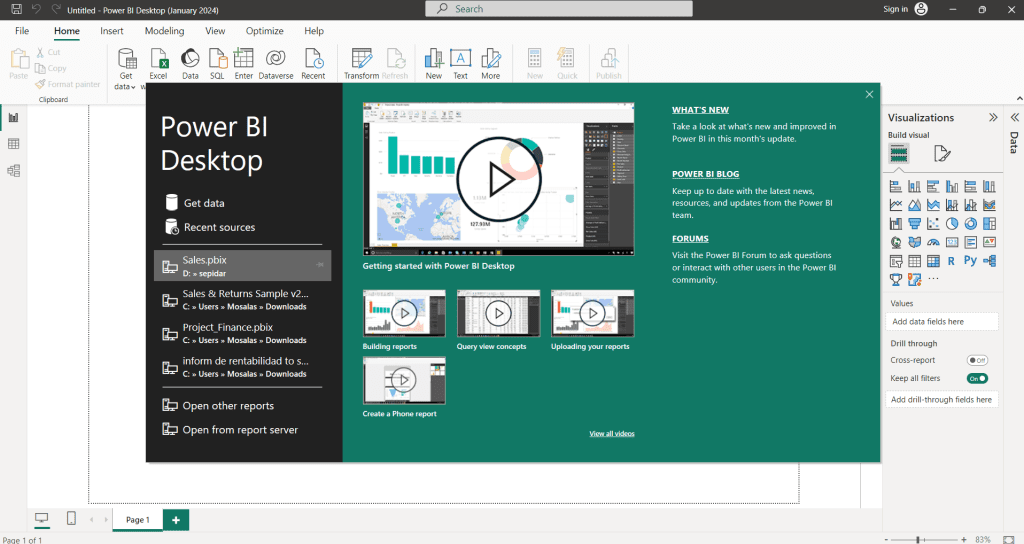Click the zoom in plus button
1024x544 pixels.
point(964,539)
